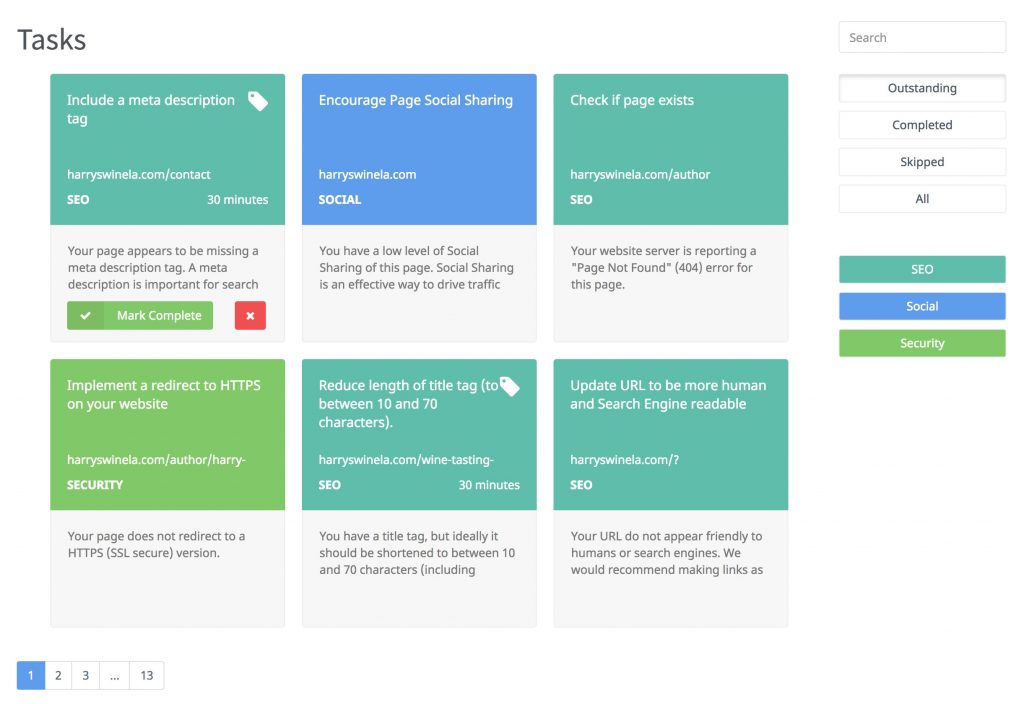This screenshot has height=704, width=1024.
Task: Open page 2 of tasks
Action: click(58, 675)
